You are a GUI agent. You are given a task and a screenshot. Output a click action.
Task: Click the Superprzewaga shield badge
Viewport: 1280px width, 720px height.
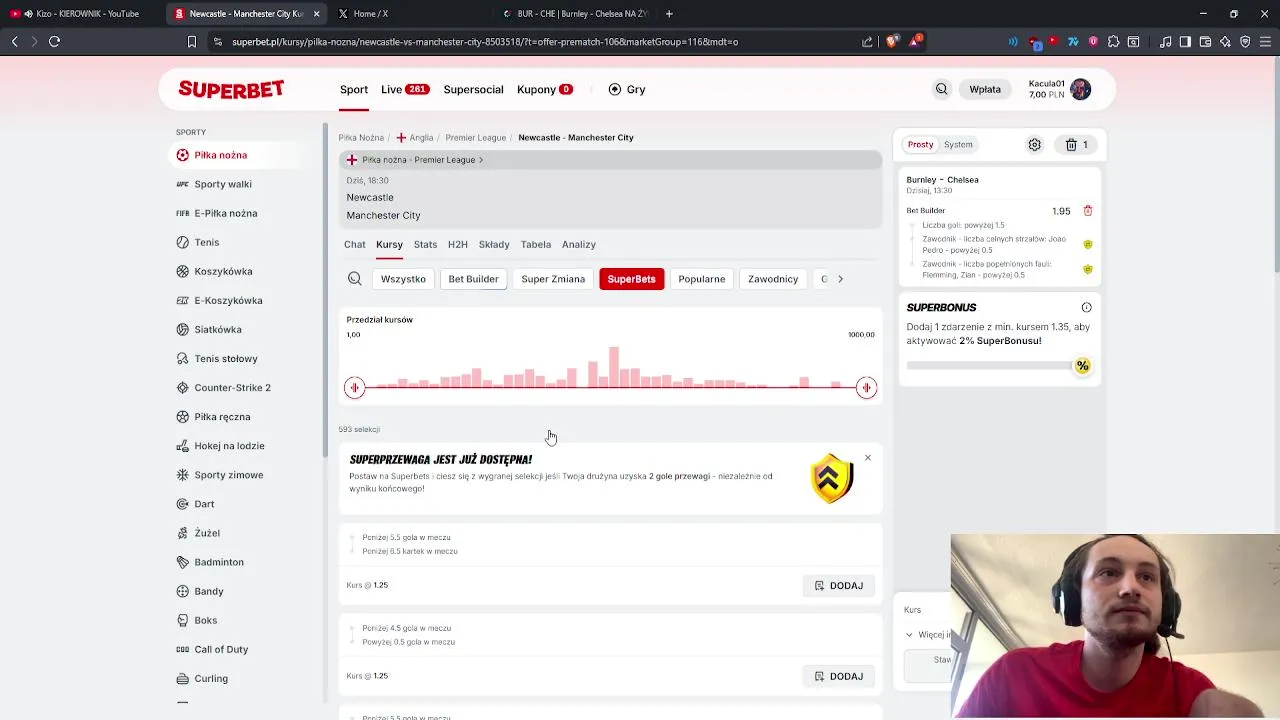click(832, 478)
